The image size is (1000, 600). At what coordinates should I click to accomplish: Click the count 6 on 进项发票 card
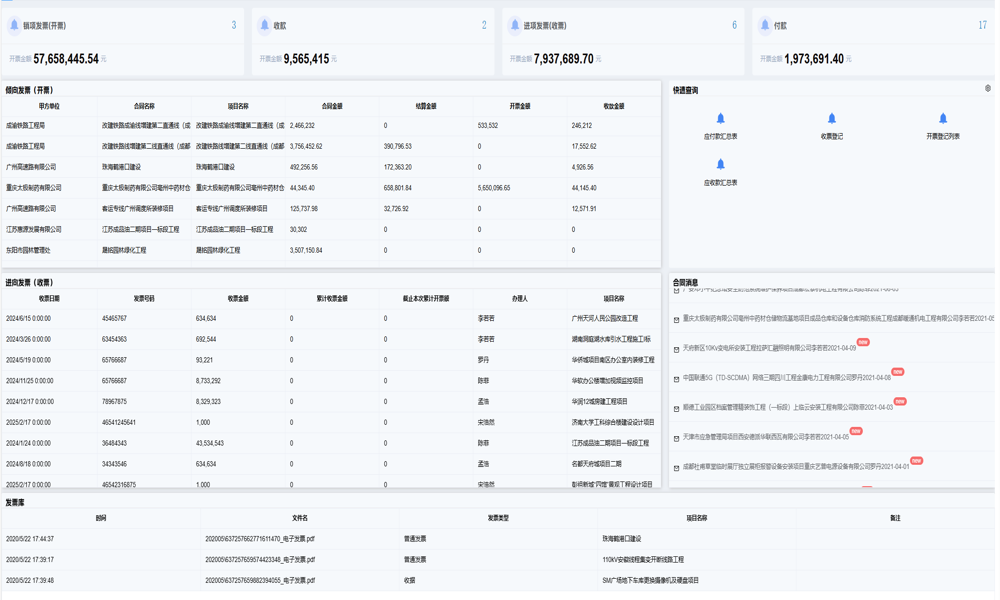tap(734, 26)
